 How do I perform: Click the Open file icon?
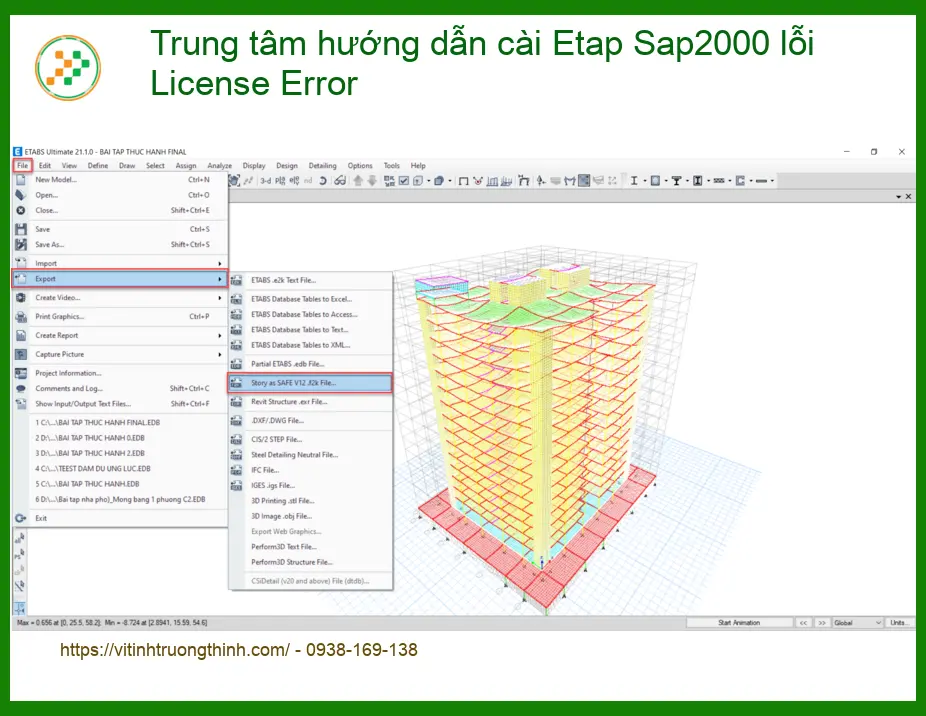pos(21,195)
